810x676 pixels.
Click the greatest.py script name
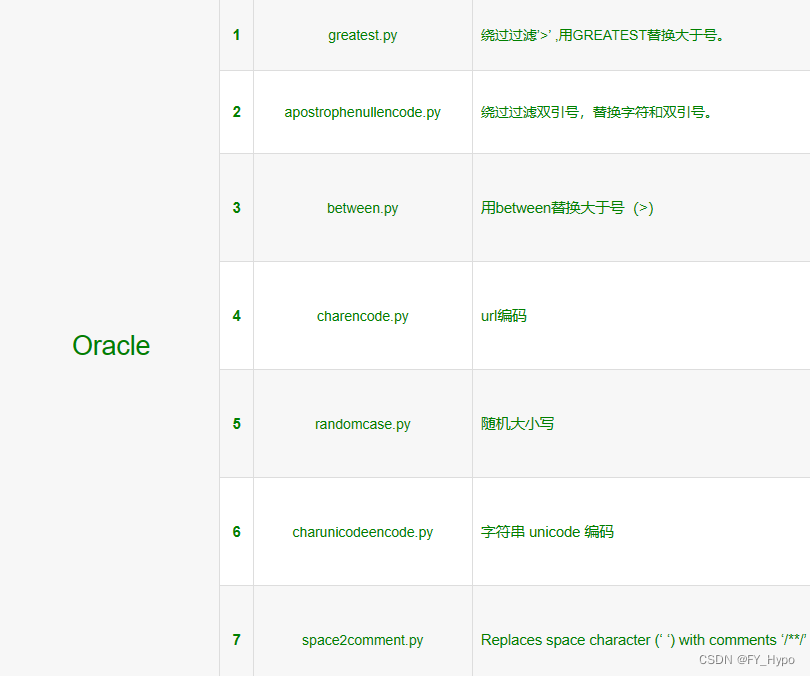tap(363, 35)
